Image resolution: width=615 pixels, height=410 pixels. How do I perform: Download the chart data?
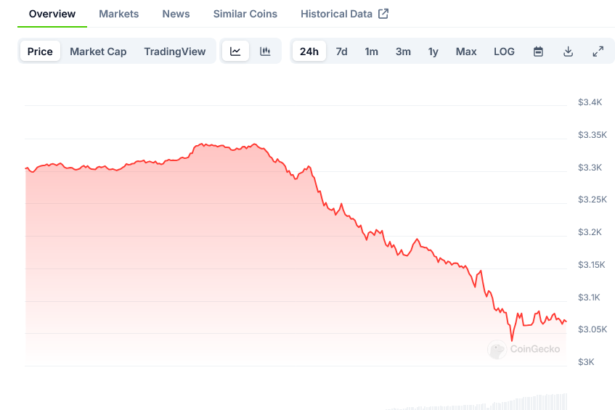pyautogui.click(x=568, y=51)
